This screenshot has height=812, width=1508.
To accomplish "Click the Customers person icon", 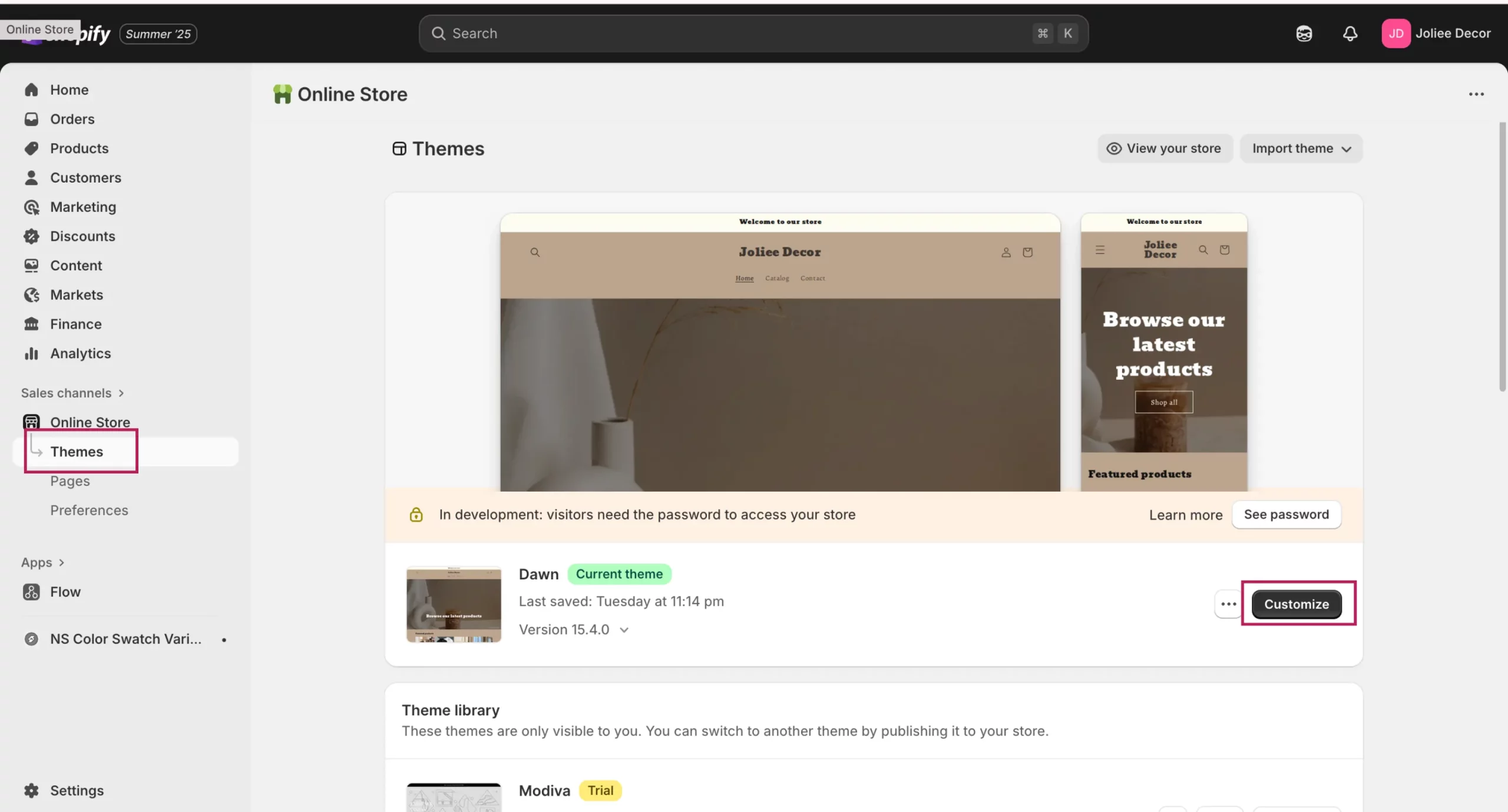I will (x=31, y=177).
